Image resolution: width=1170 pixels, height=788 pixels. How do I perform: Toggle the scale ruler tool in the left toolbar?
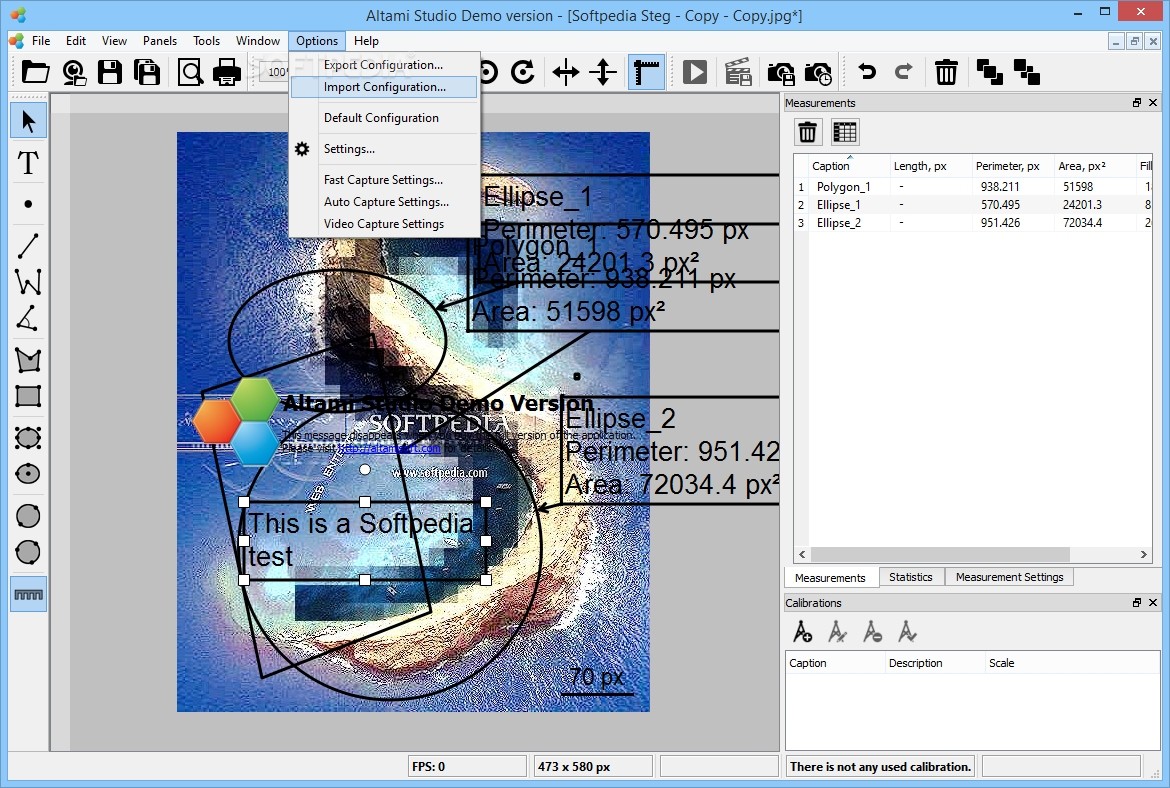tap(28, 594)
